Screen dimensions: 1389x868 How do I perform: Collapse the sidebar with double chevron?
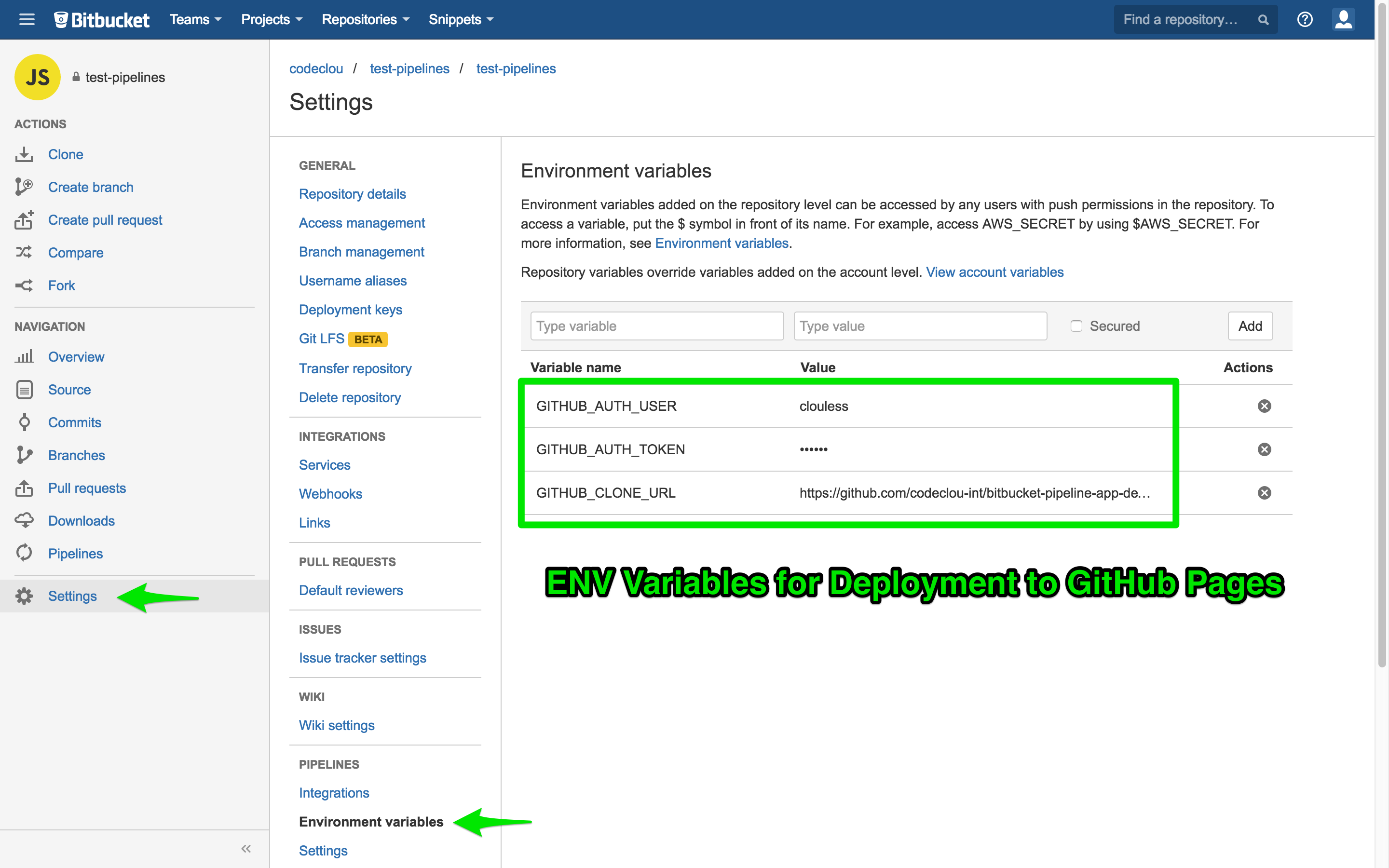pyautogui.click(x=245, y=849)
